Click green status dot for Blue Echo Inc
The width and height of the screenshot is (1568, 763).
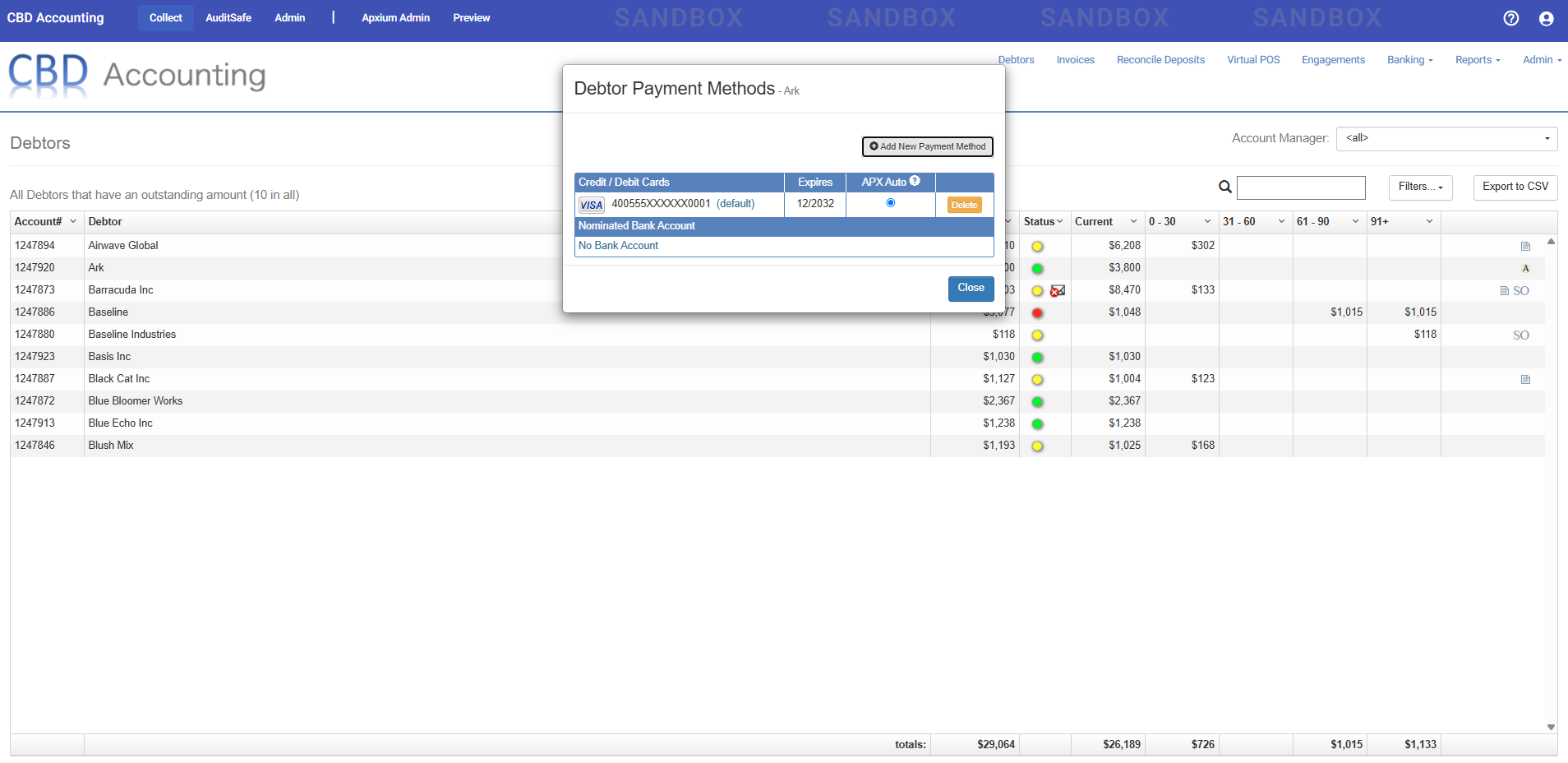pyautogui.click(x=1037, y=423)
